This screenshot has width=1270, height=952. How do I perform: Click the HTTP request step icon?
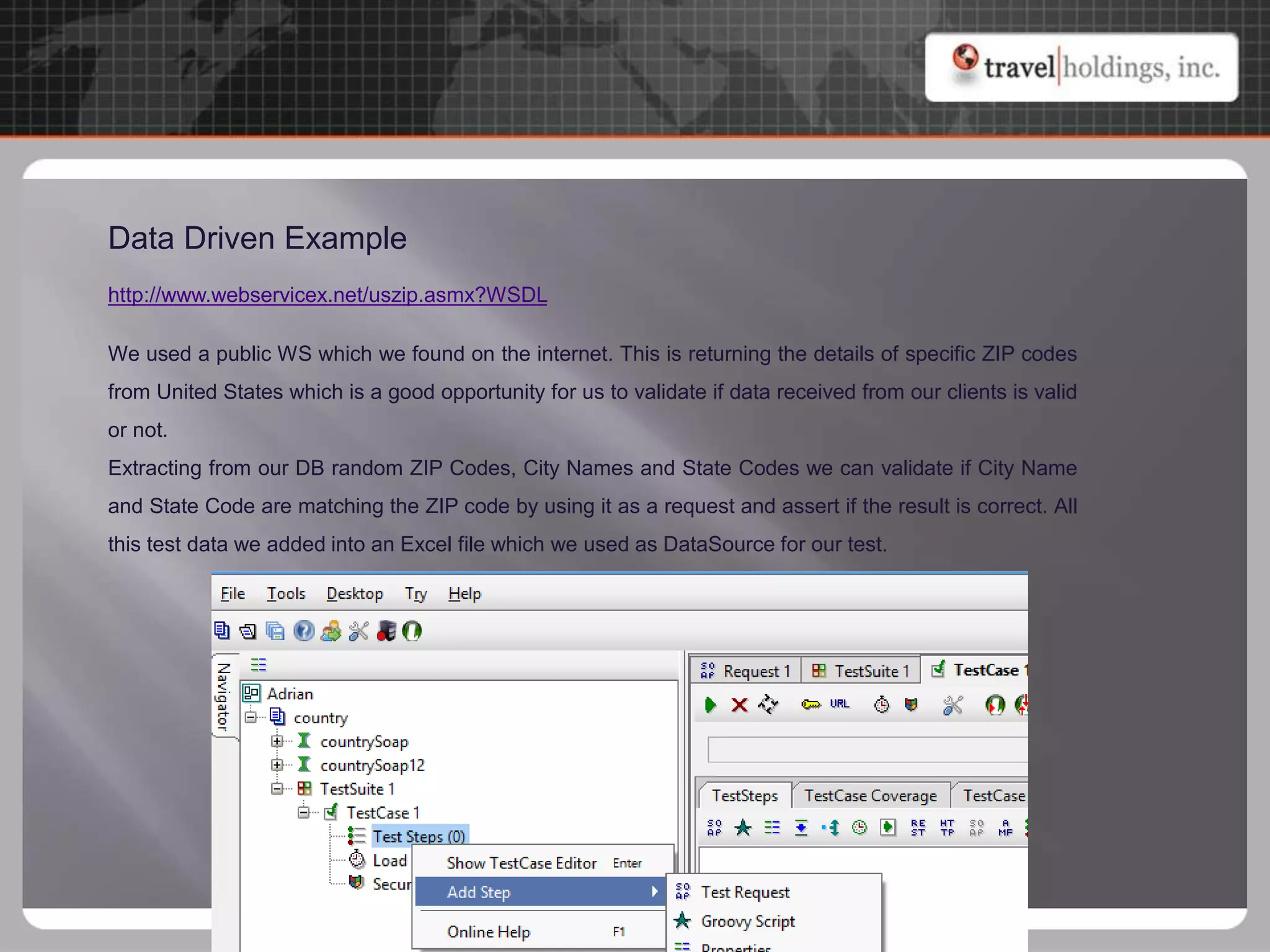coord(947,827)
